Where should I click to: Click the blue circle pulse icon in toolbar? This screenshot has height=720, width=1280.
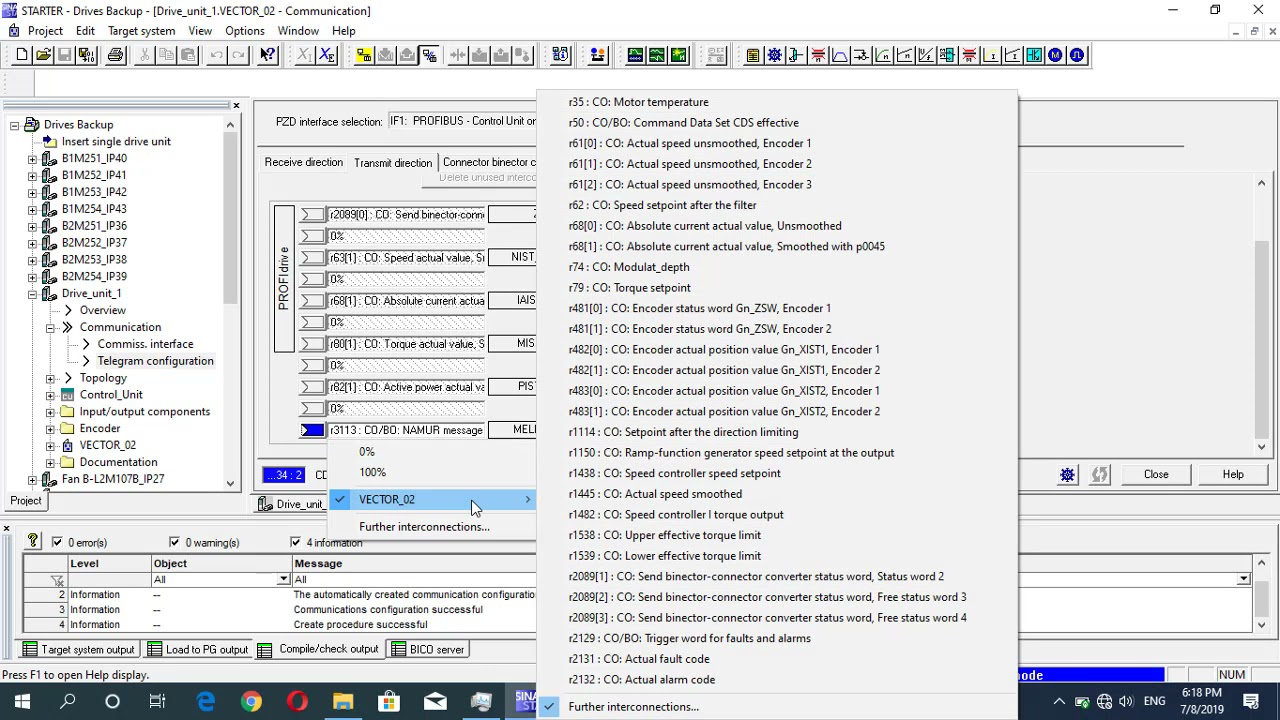tap(1077, 55)
